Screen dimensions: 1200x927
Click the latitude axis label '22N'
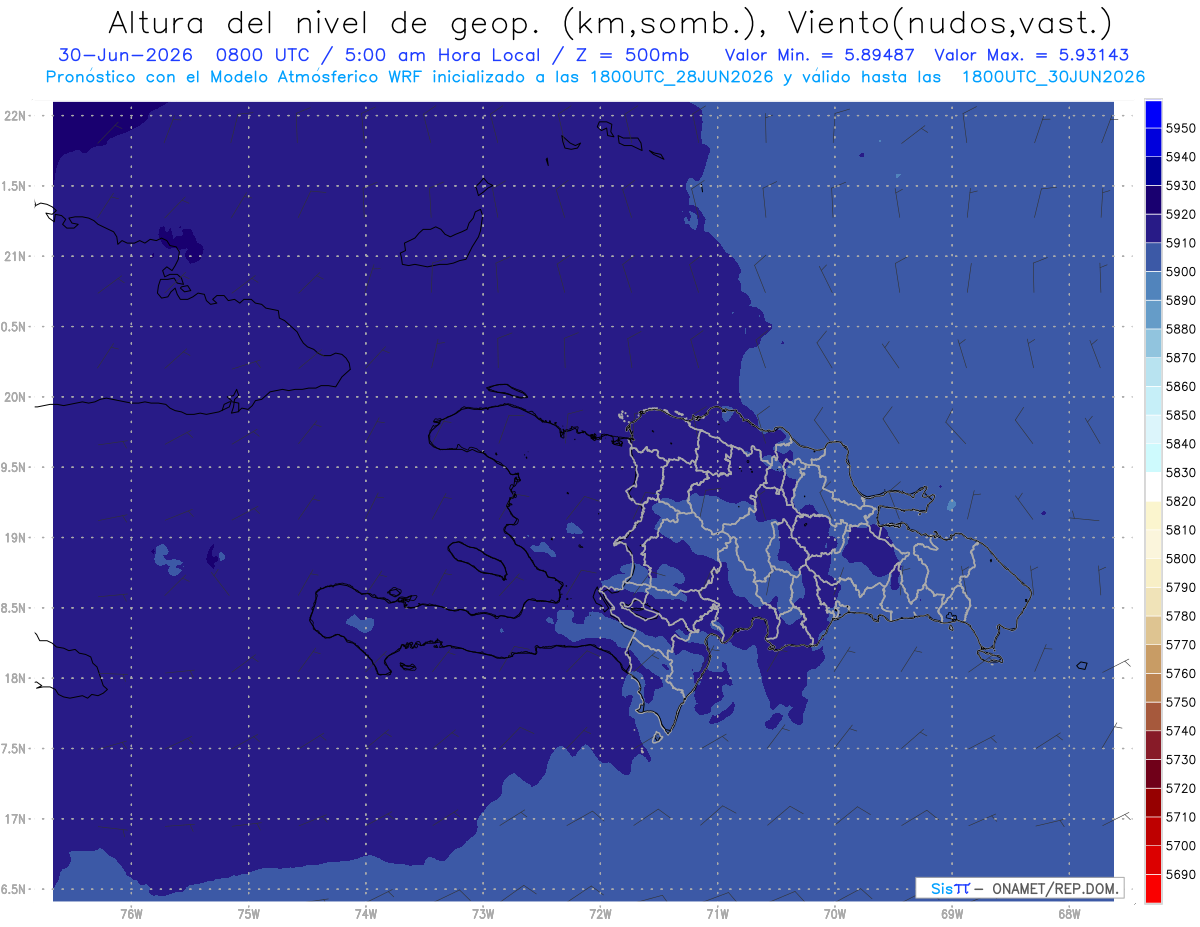click(17, 115)
